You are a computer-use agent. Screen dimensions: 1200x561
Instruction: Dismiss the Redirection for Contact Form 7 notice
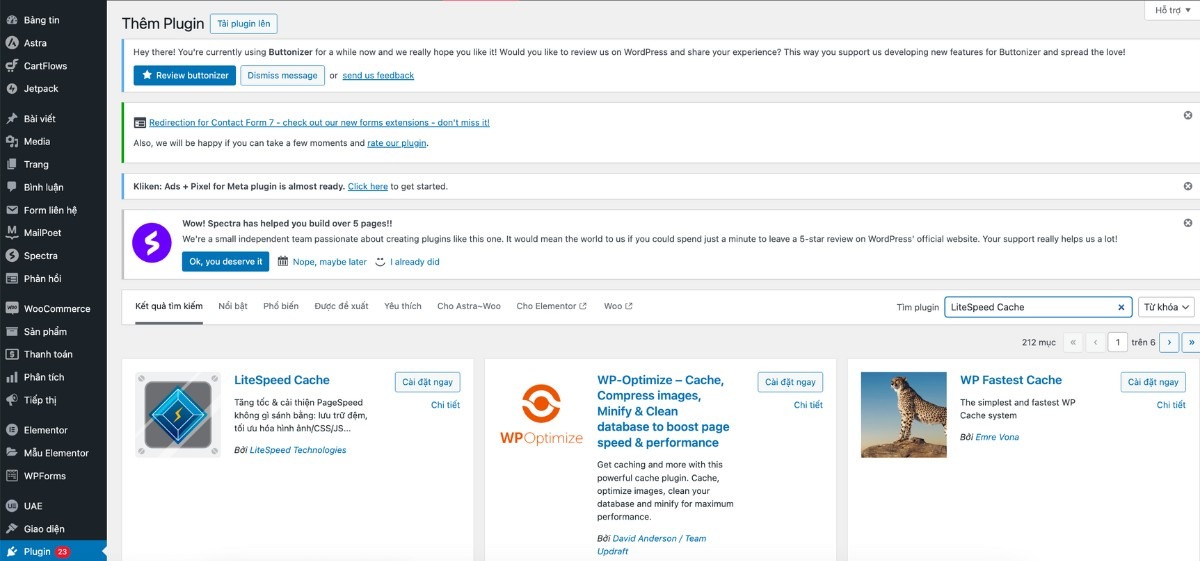pyautogui.click(x=1187, y=116)
